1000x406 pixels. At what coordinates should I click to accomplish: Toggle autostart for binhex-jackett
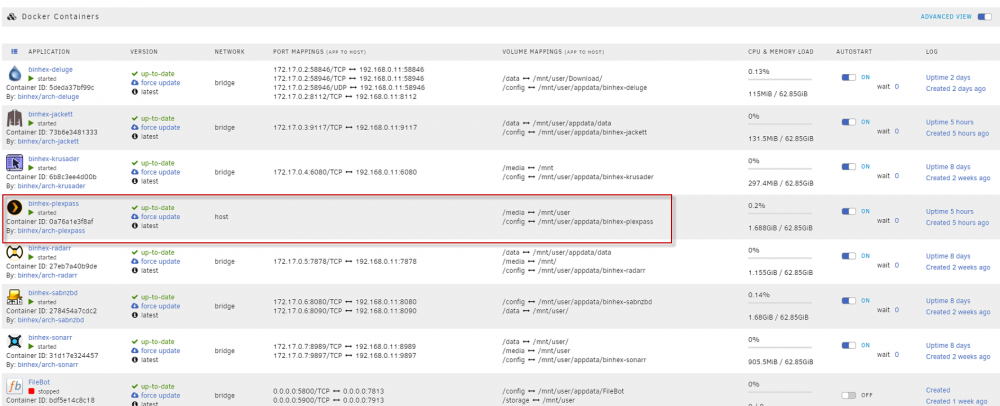click(849, 122)
